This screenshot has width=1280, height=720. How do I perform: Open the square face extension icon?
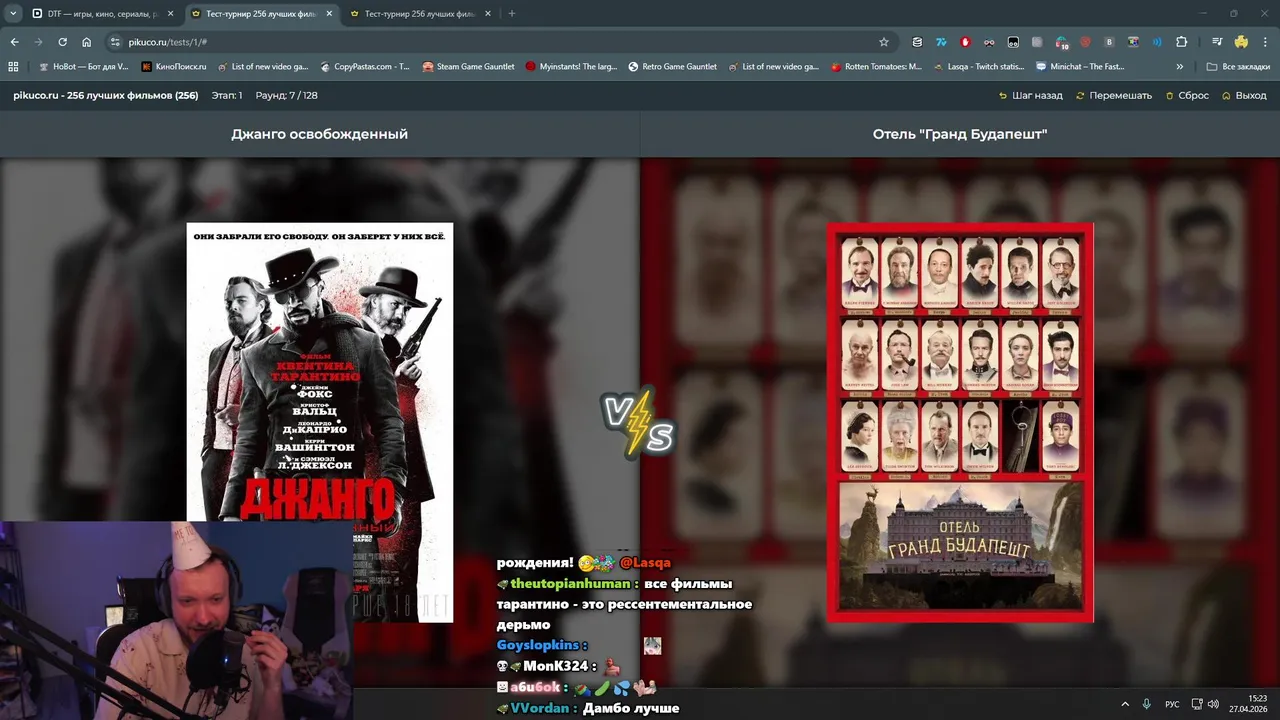click(1013, 42)
